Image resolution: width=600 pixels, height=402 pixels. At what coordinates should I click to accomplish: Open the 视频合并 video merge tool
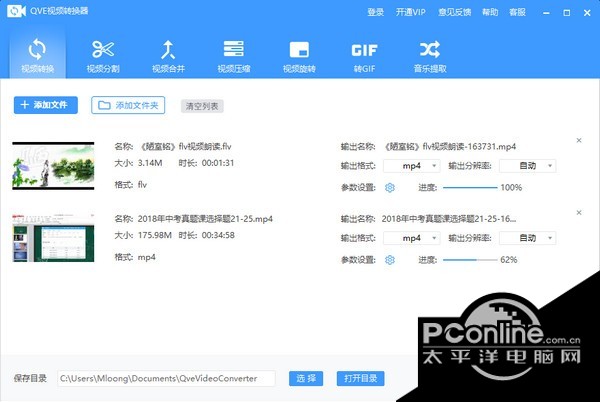point(168,55)
